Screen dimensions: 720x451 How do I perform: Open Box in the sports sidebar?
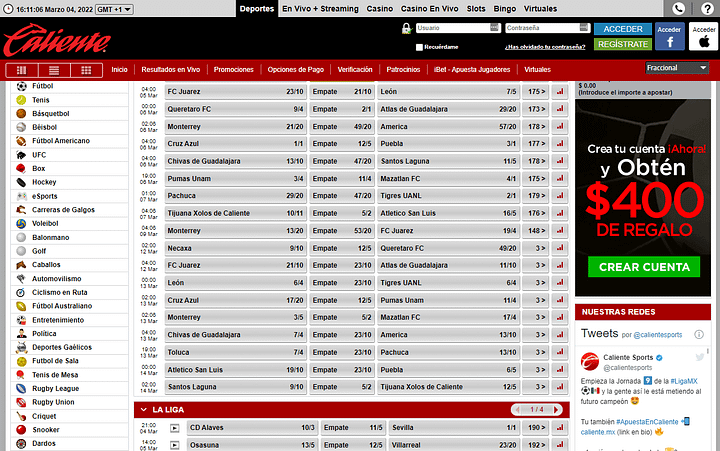(69, 169)
